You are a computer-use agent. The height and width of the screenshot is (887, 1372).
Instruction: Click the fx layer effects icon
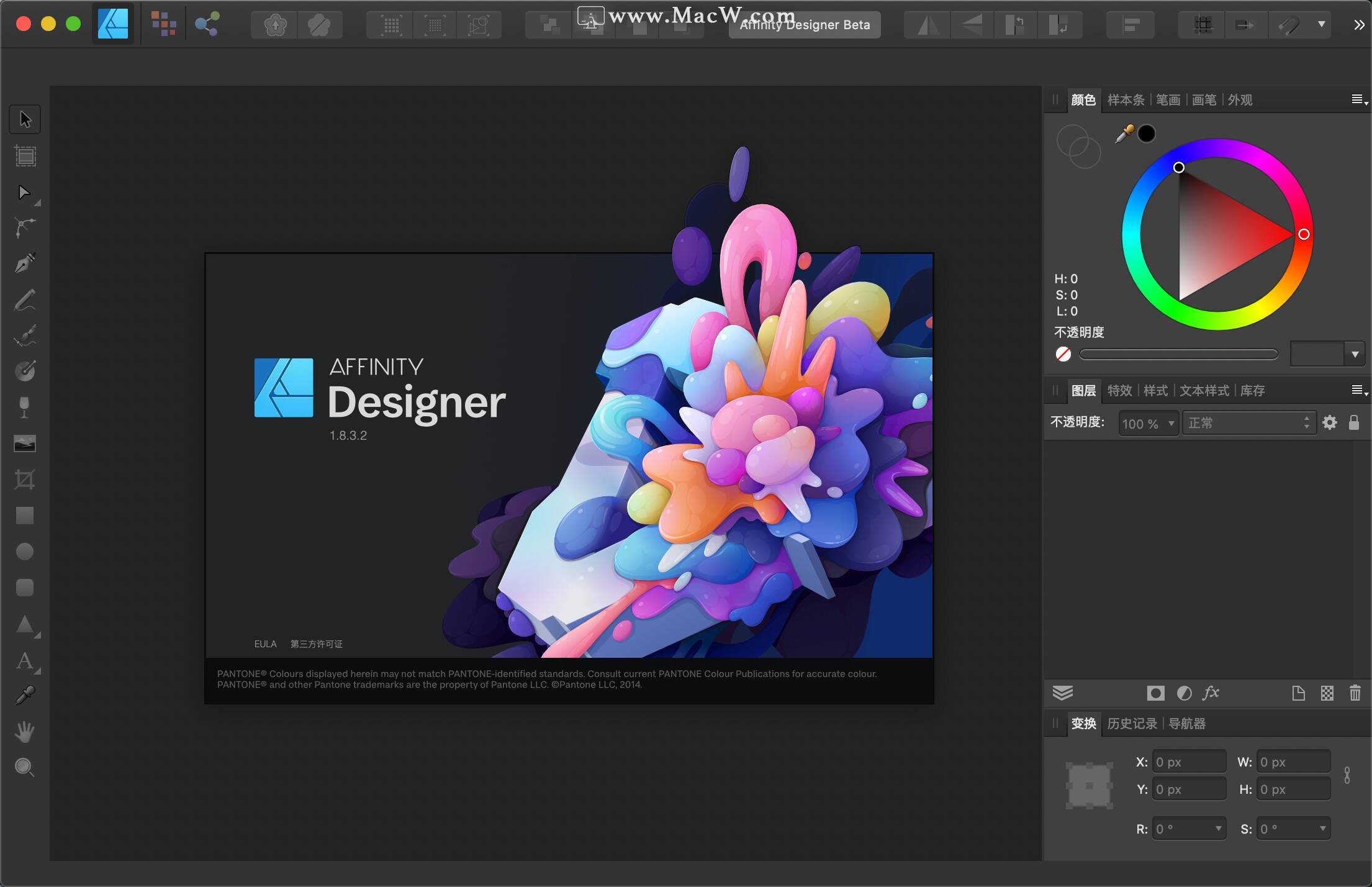1211,693
